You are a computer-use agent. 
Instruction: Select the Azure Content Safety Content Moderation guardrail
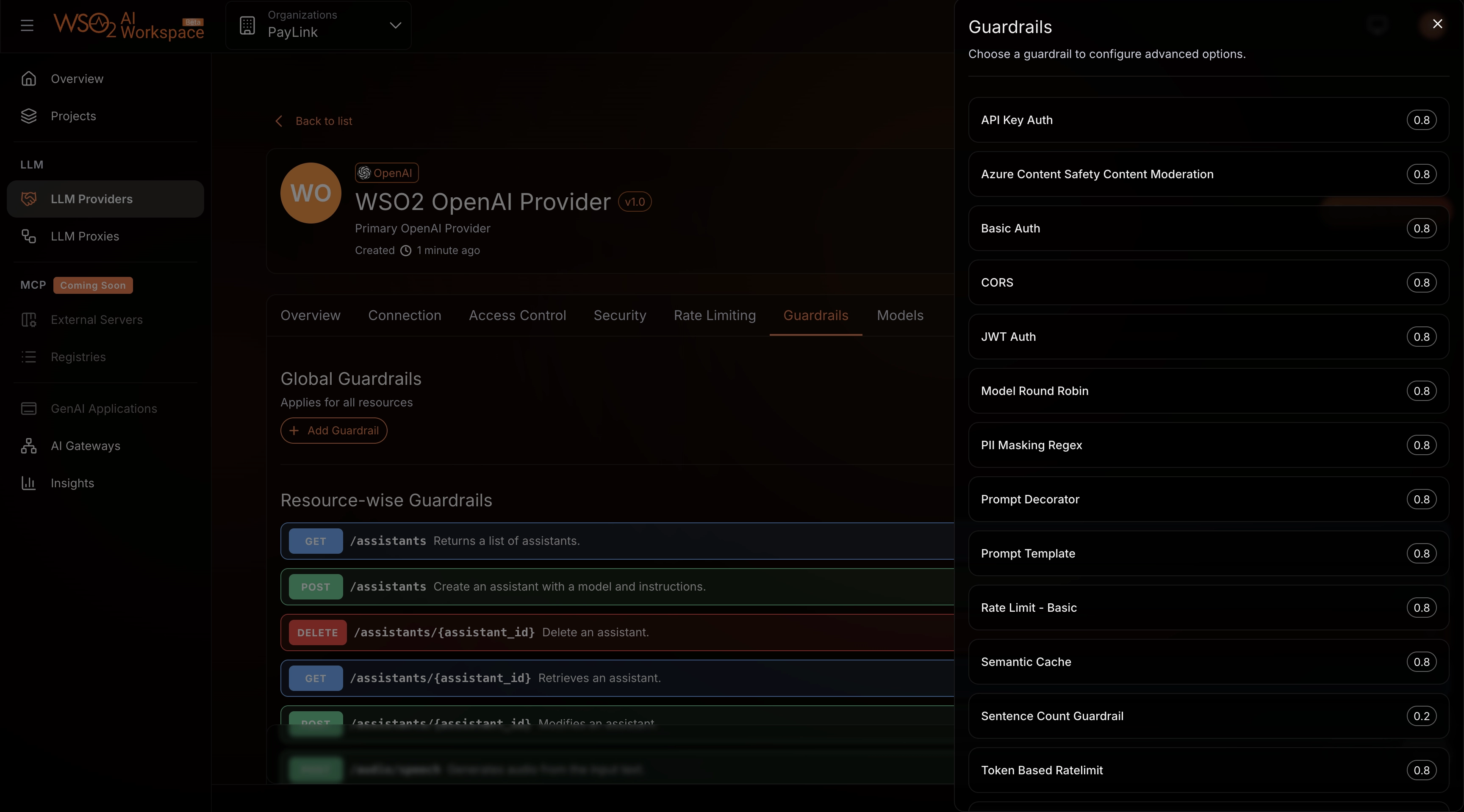coord(1208,174)
